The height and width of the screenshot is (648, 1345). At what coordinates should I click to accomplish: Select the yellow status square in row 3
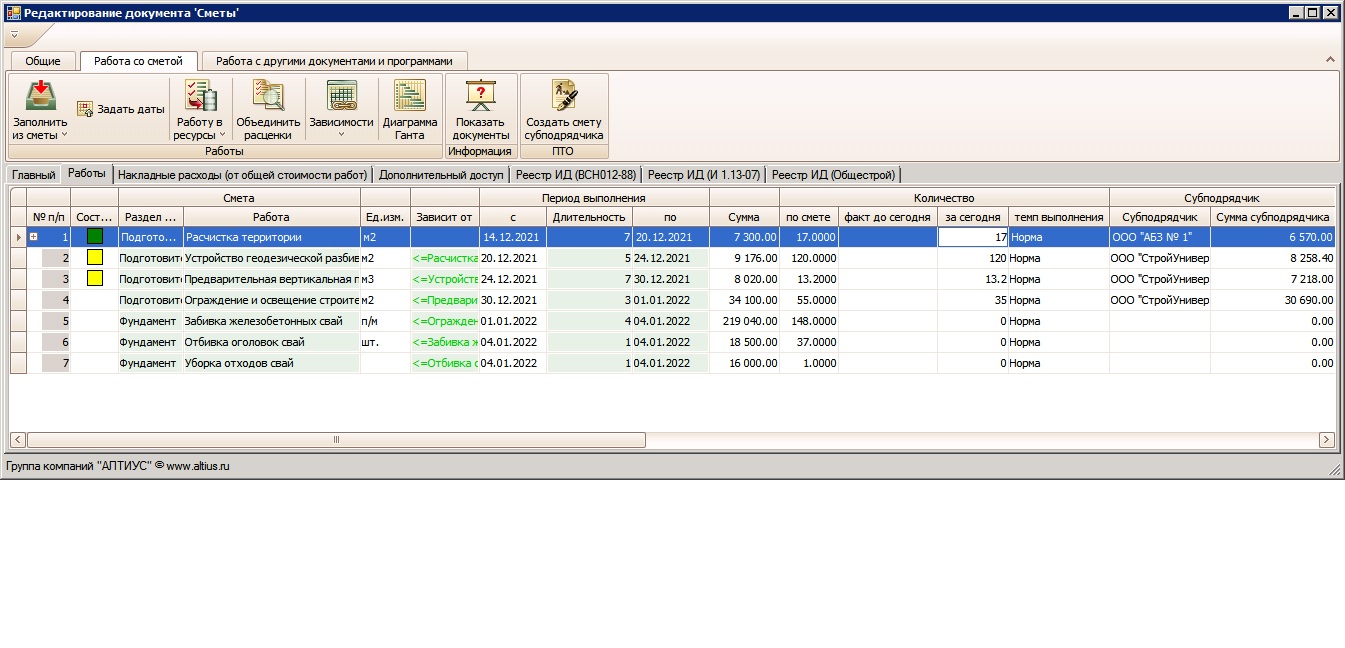pos(94,279)
